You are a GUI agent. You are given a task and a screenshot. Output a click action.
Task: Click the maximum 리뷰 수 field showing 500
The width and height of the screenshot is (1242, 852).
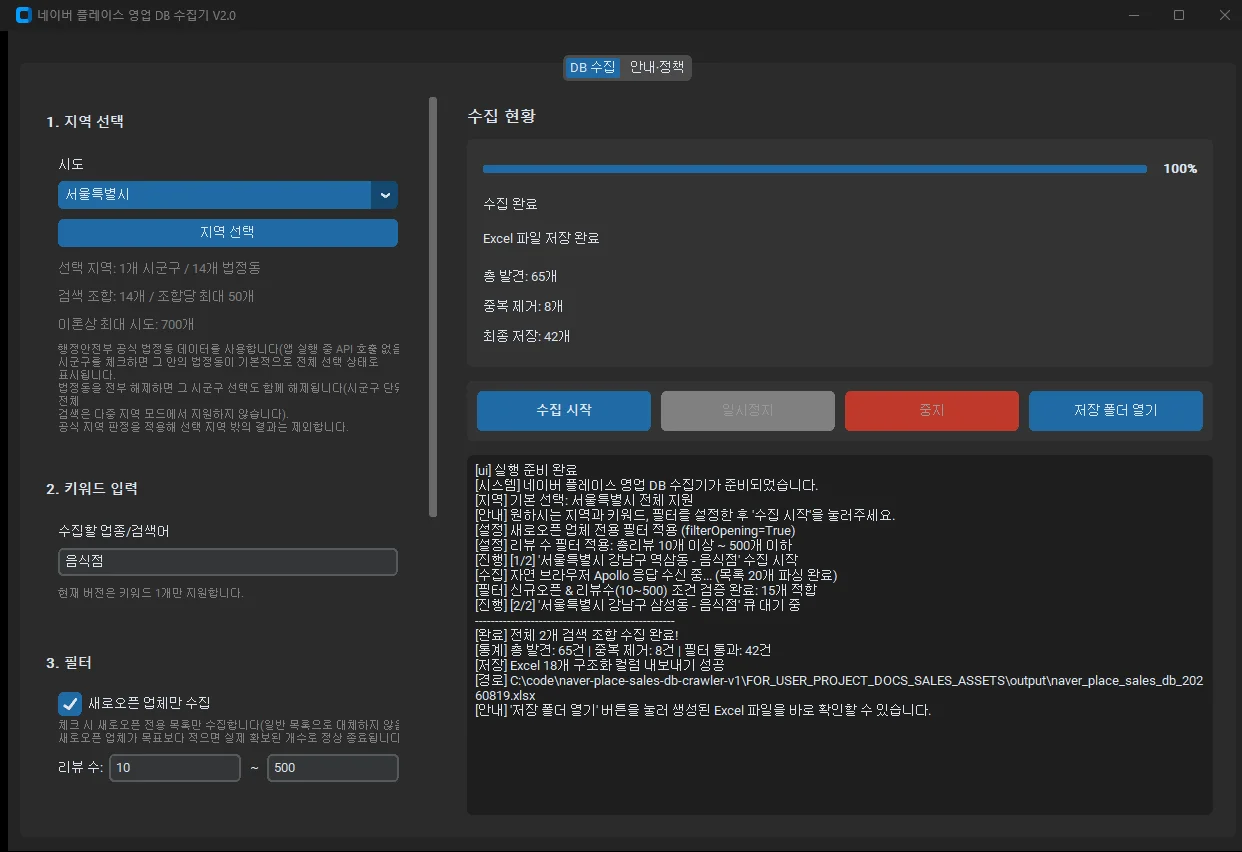[x=333, y=768]
